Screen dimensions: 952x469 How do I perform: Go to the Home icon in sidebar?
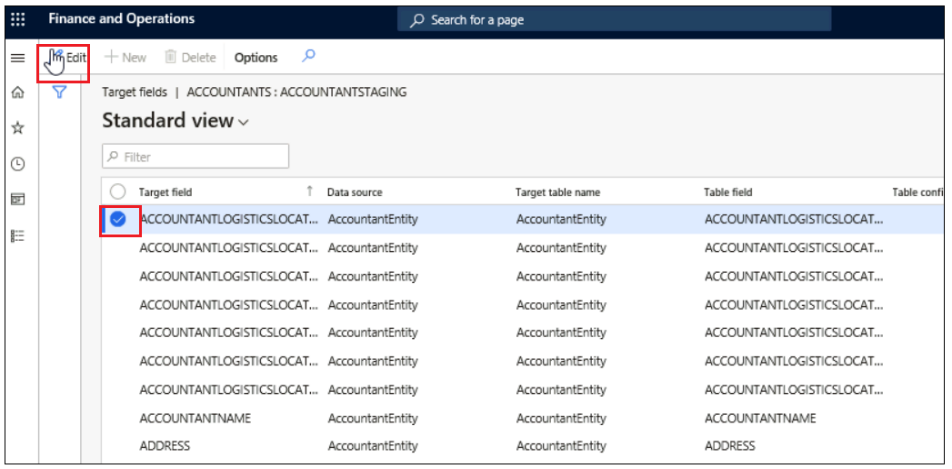(18, 92)
